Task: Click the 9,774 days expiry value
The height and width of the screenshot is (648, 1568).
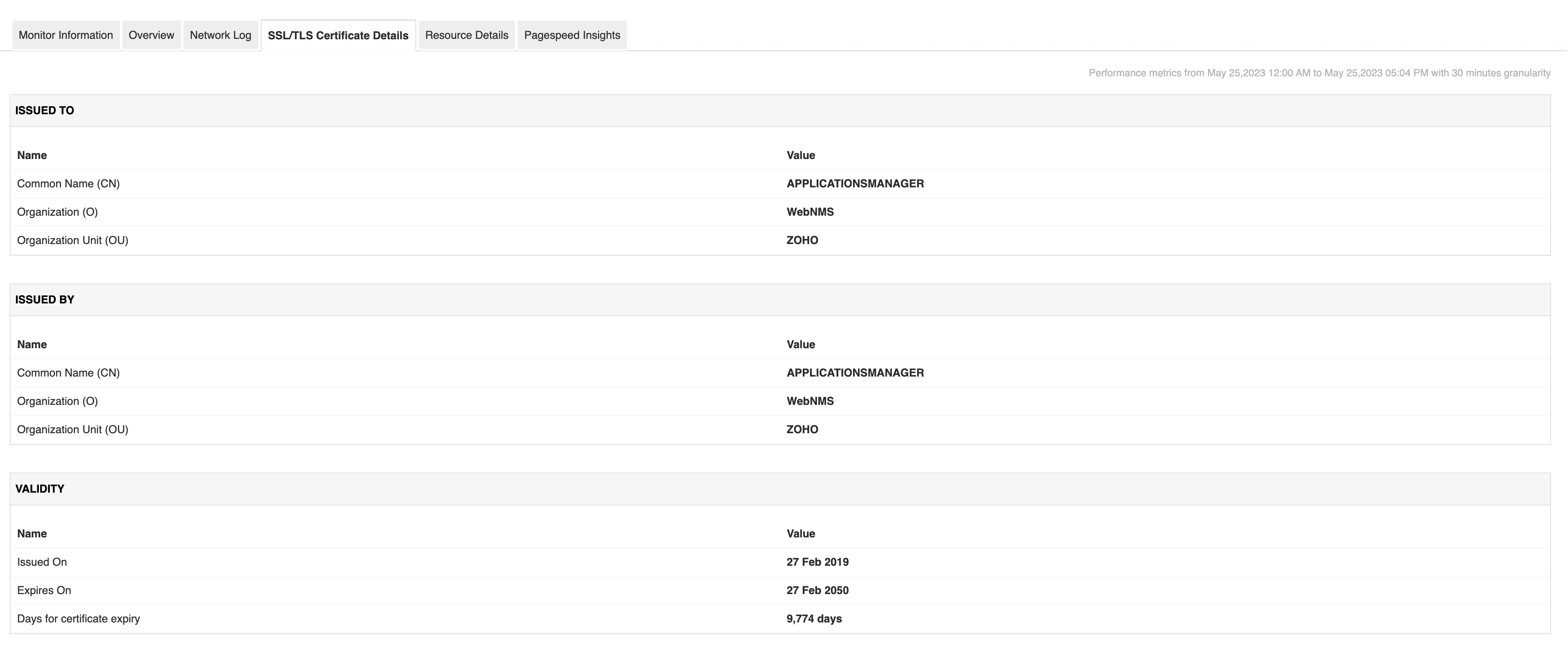Action: [x=814, y=619]
